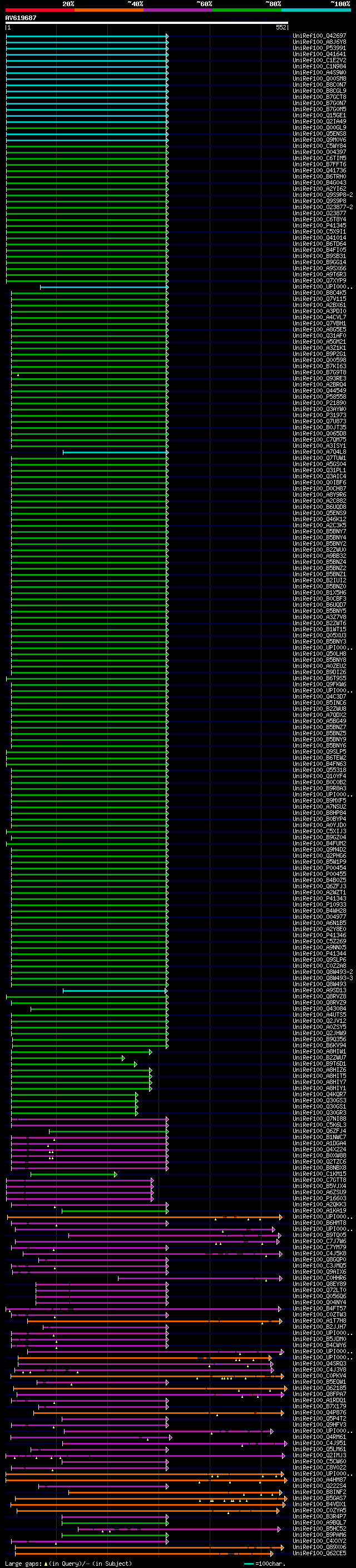Click the green alignment bar for UniRef100_A9BQL7

click(x=115, y=1523)
